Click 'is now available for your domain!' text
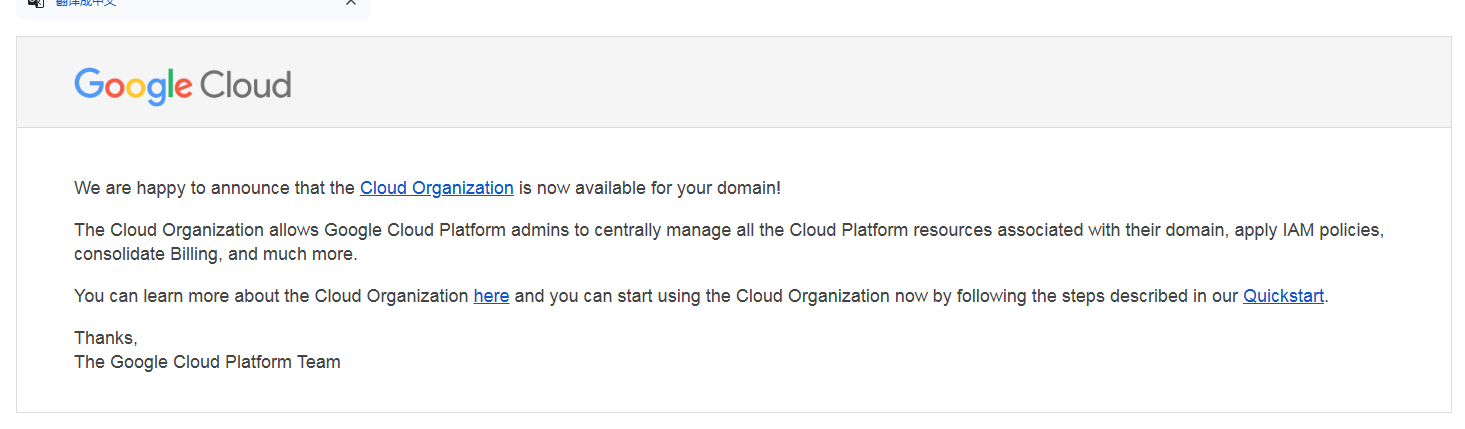1465x429 pixels. 650,188
